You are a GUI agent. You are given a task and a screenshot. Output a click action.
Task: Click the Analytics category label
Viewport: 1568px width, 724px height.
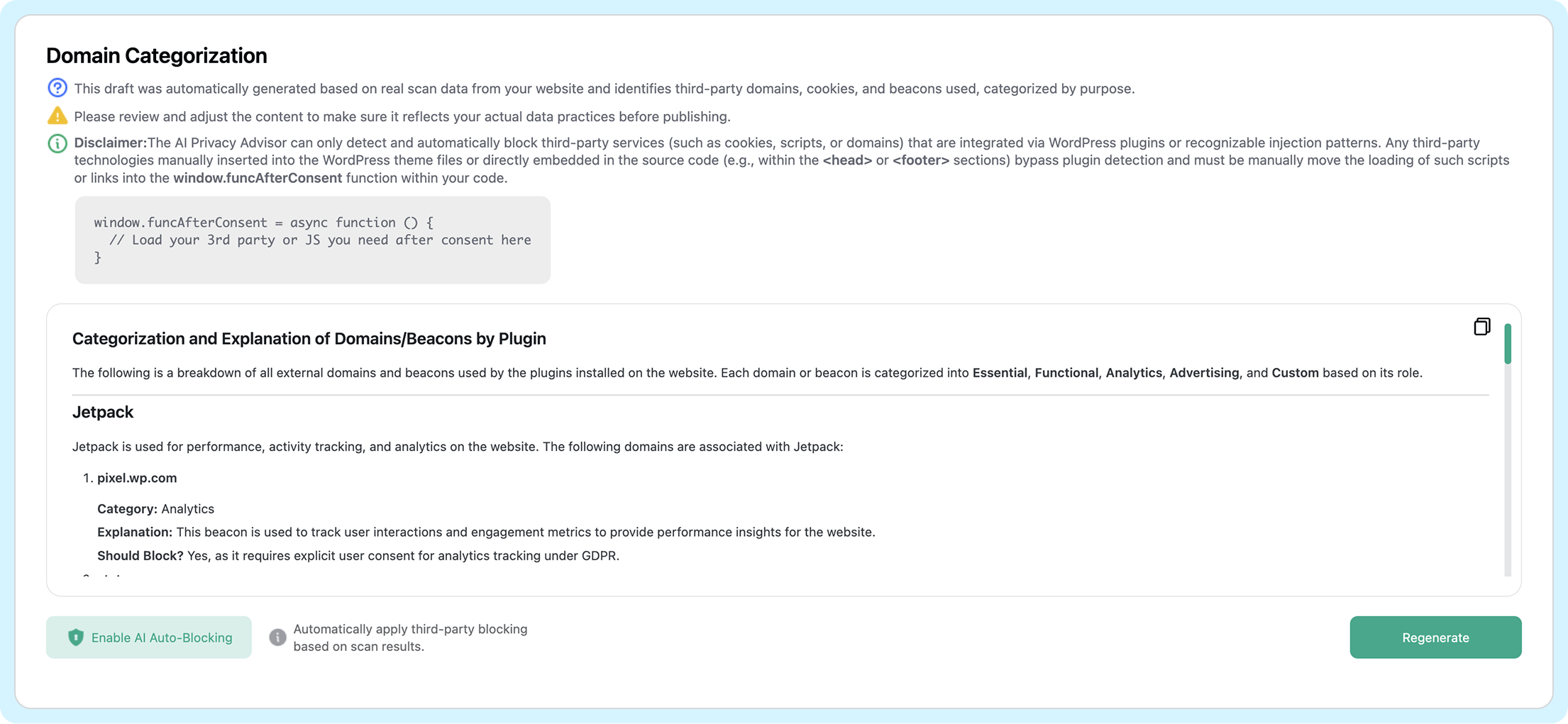pyautogui.click(x=188, y=508)
